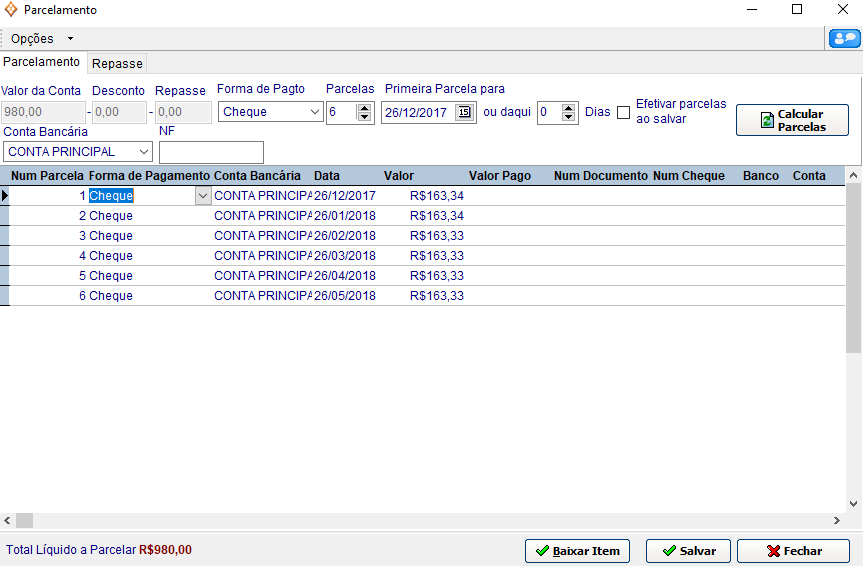The width and height of the screenshot is (863, 566).
Task: Click Fechar to close the form
Action: [793, 551]
